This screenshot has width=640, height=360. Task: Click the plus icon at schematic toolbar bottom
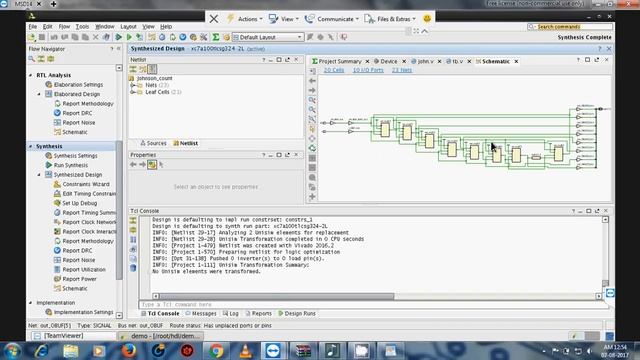click(312, 197)
